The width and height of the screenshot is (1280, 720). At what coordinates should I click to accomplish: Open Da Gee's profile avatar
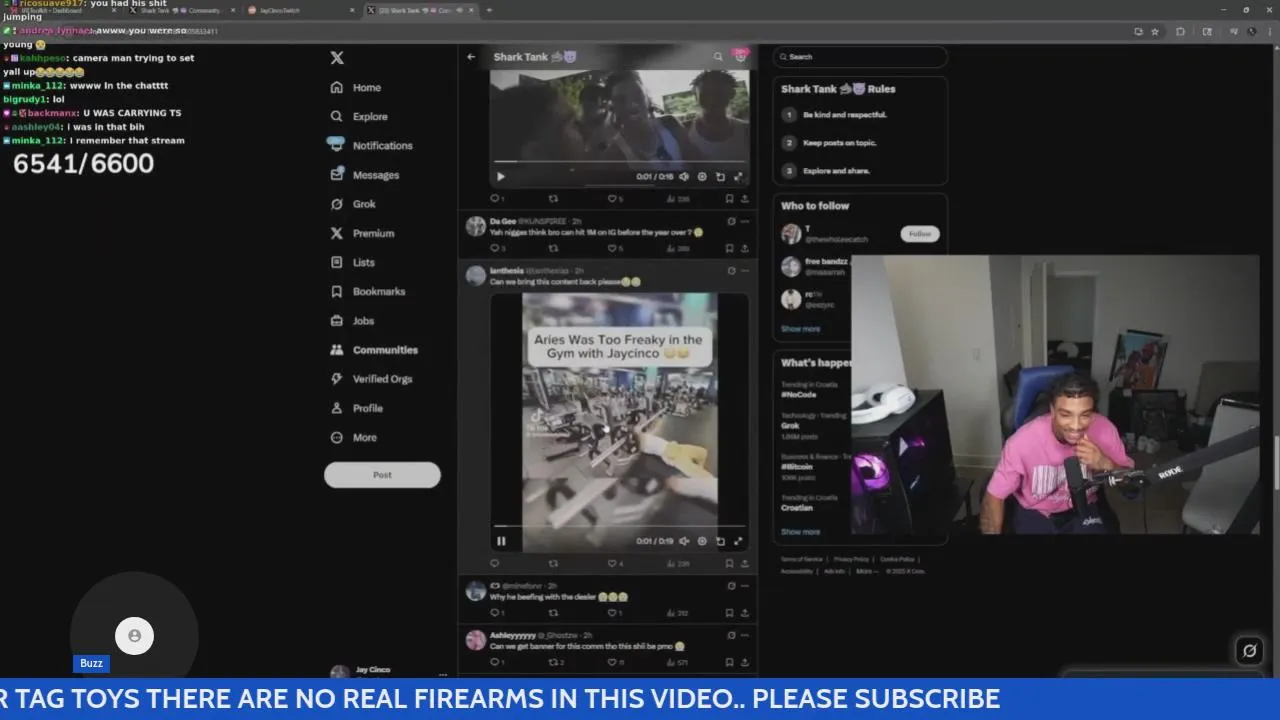(476, 226)
